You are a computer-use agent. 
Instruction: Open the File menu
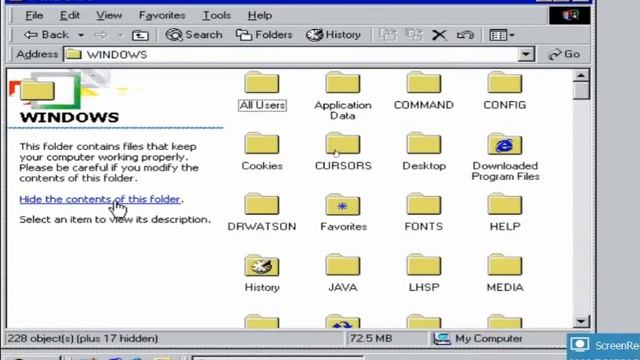coord(34,16)
